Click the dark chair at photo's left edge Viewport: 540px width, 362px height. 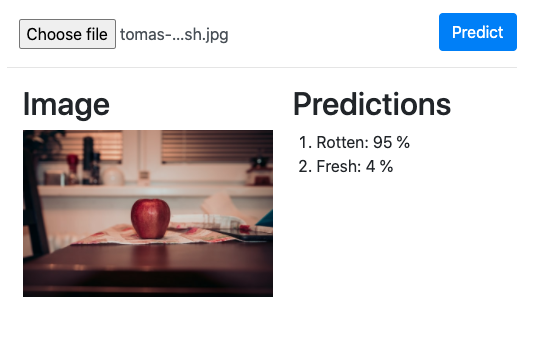coord(34,203)
